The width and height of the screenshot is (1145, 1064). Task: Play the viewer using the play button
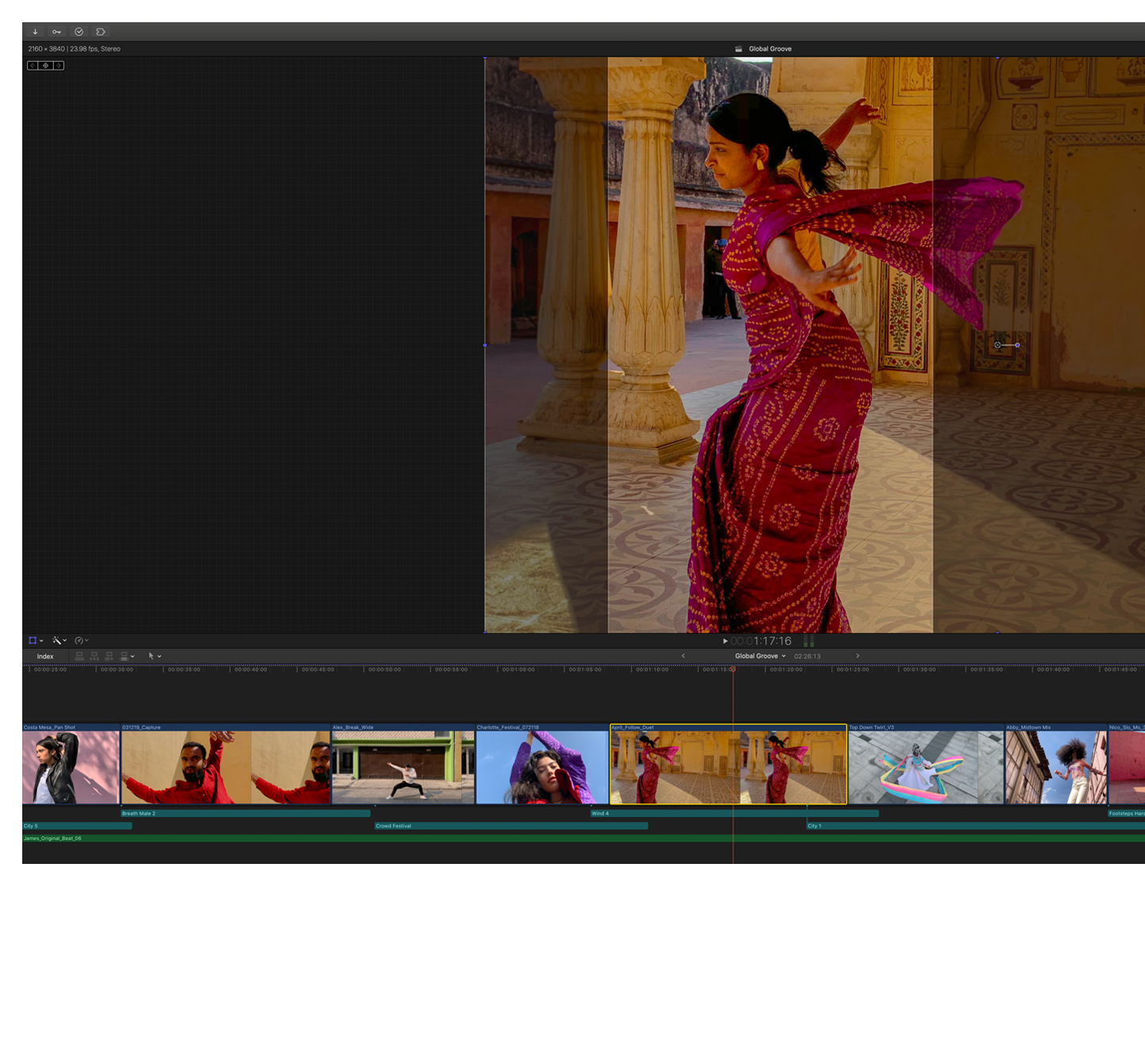[x=725, y=641]
